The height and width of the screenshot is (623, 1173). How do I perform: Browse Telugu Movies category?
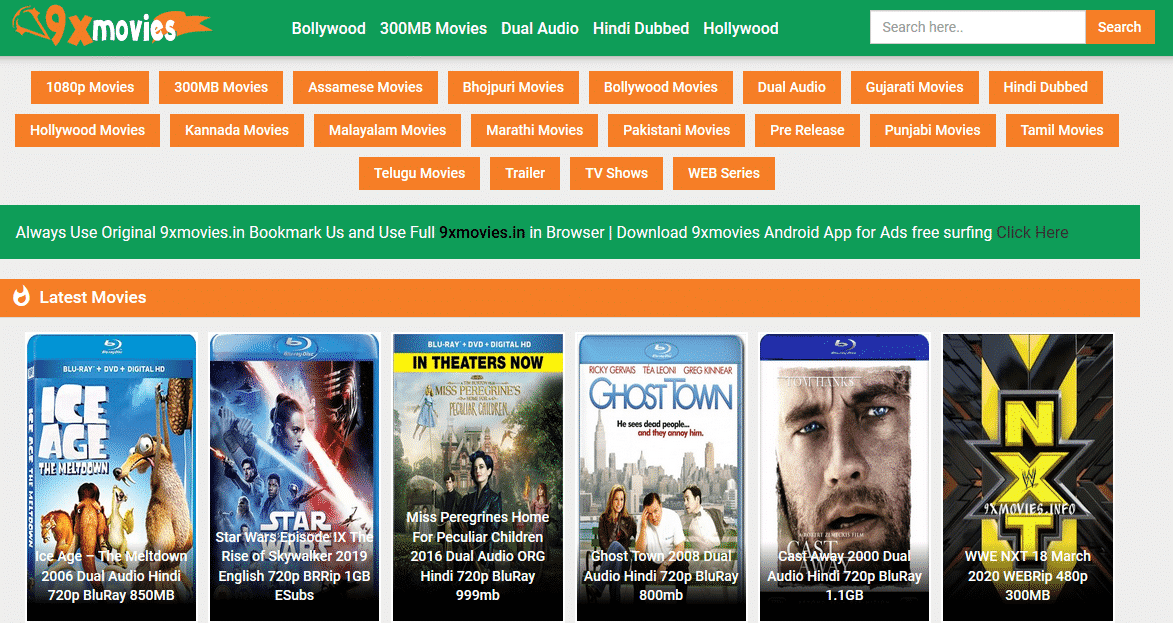(x=419, y=174)
